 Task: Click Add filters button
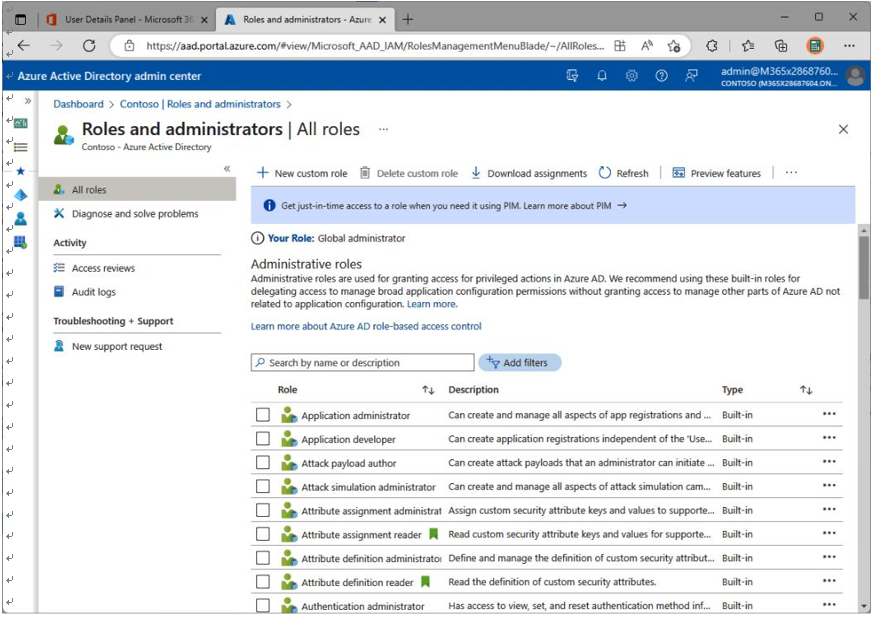click(x=519, y=363)
